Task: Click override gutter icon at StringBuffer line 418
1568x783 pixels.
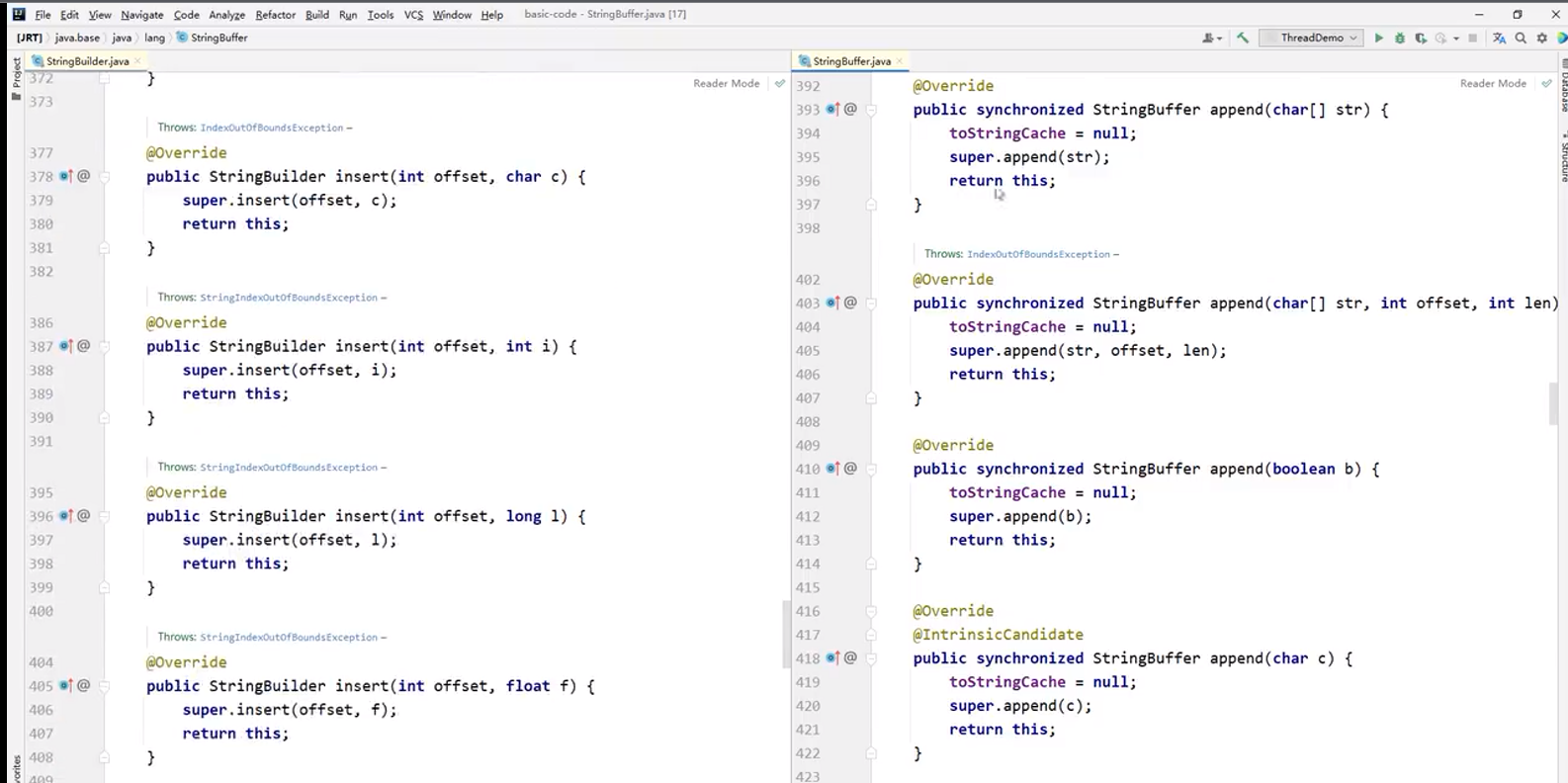Action: coord(832,658)
